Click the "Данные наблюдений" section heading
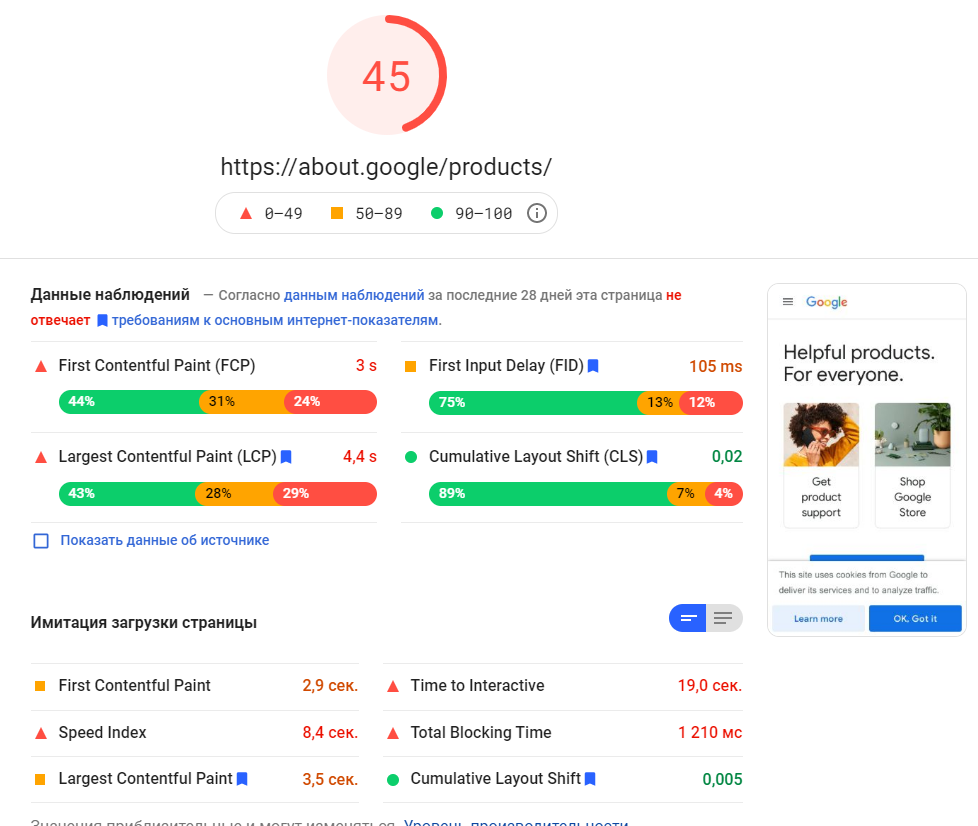978x826 pixels. click(110, 294)
